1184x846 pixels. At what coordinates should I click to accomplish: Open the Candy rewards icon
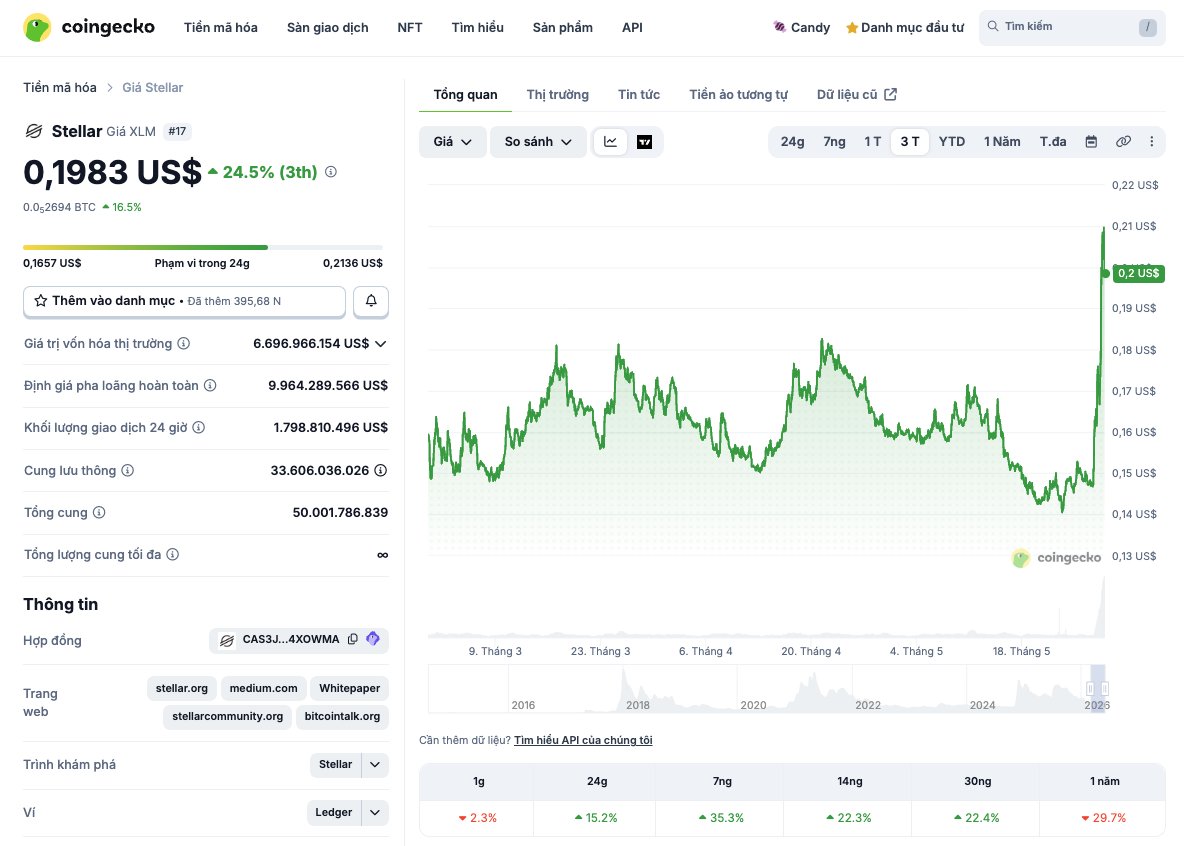pos(779,27)
